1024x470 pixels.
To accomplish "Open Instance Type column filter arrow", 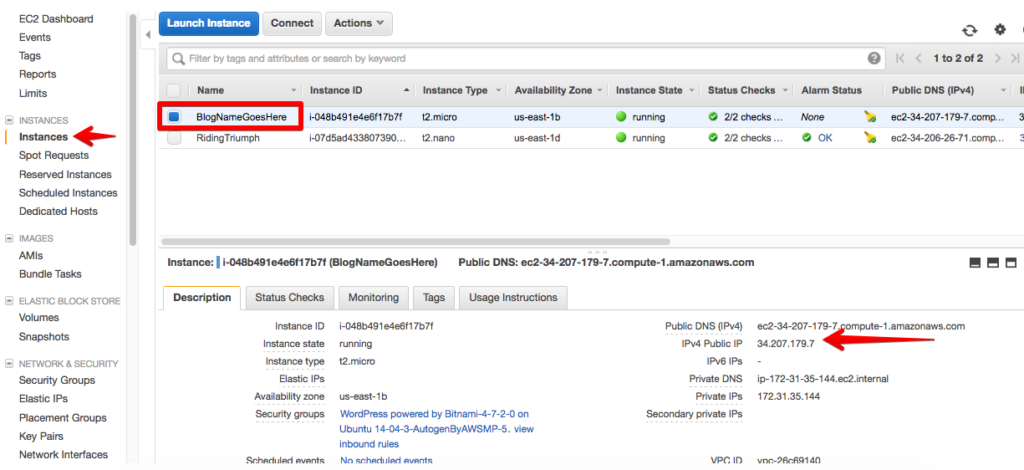I will (499, 91).
